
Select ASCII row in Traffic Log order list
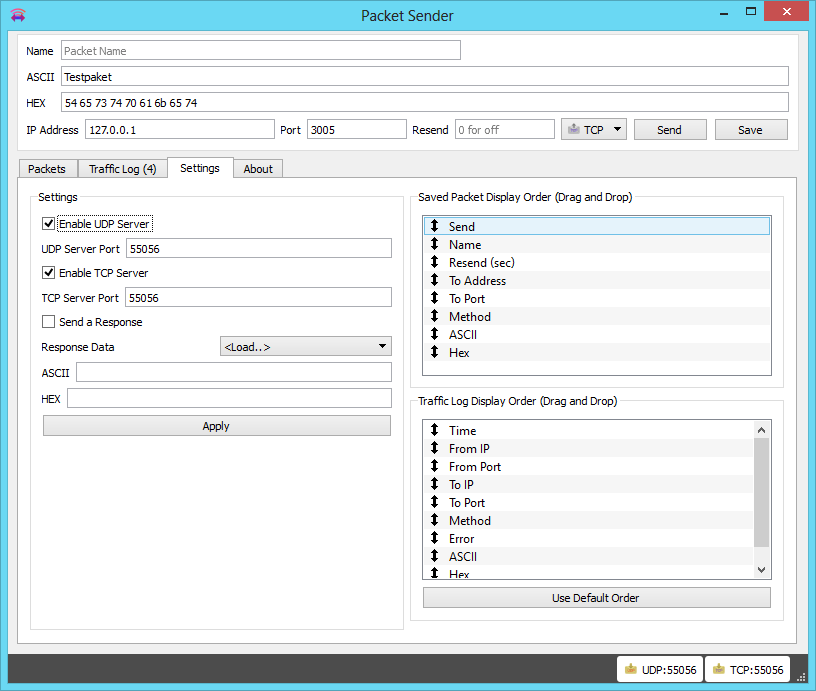[589, 557]
